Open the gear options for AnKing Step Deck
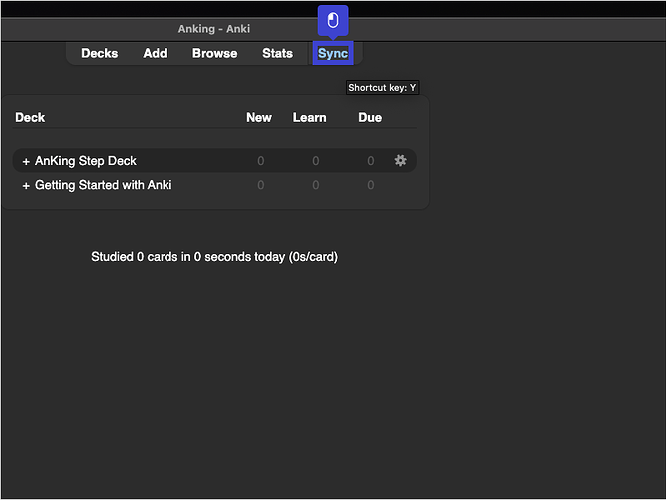This screenshot has height=500, width=666. (401, 160)
